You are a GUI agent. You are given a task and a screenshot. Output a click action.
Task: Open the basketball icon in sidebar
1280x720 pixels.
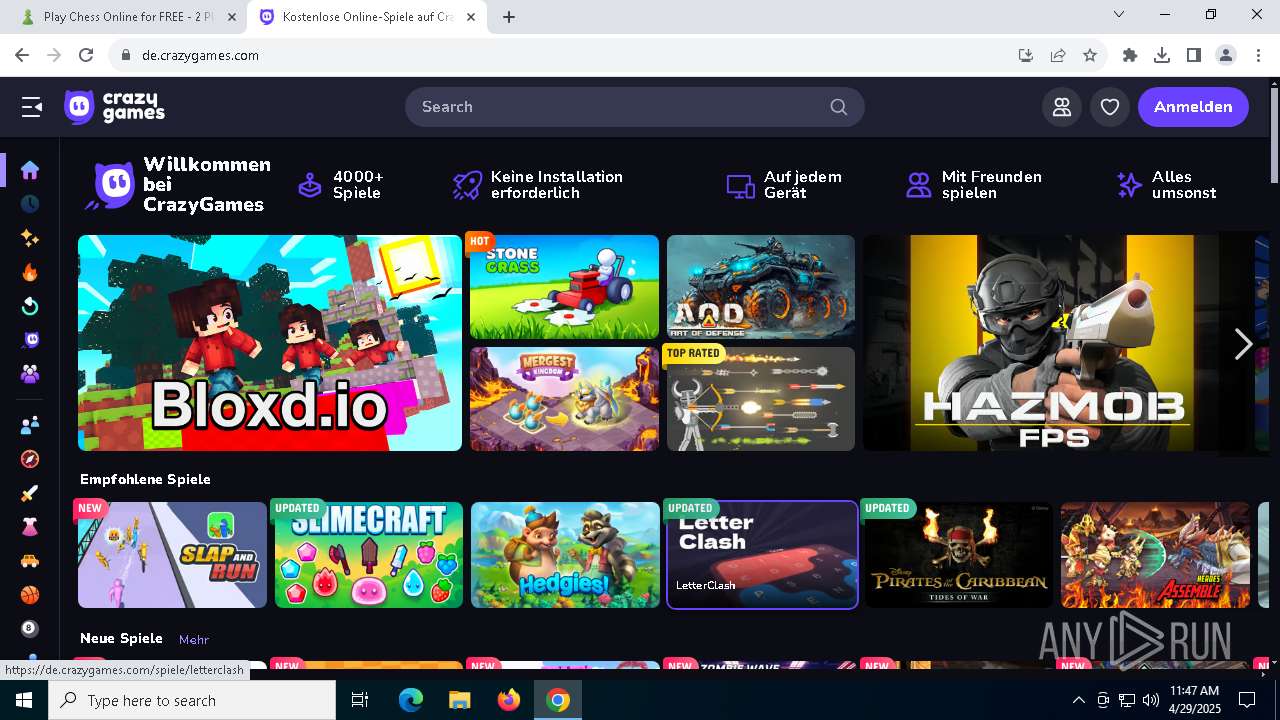click(x=30, y=595)
